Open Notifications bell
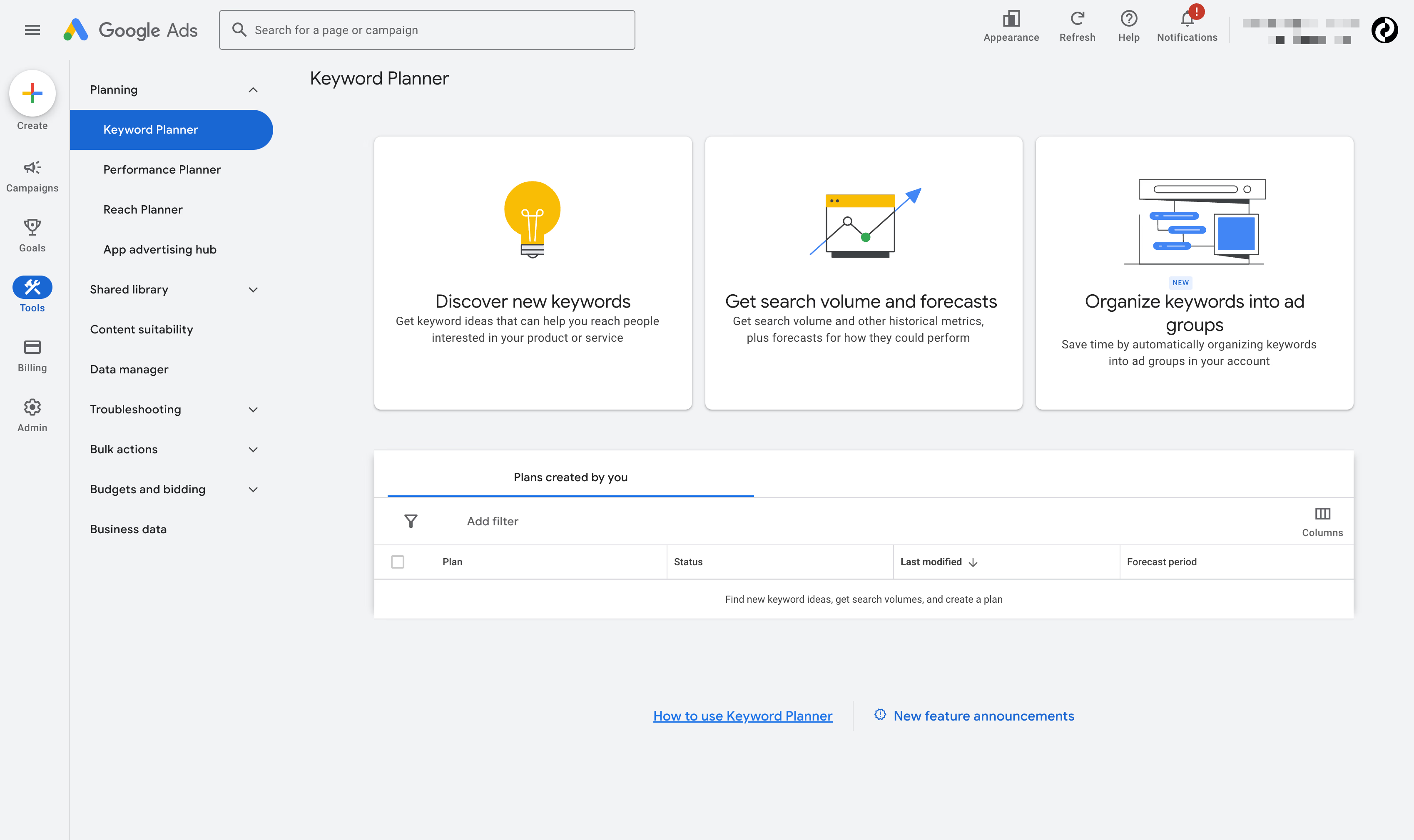This screenshot has height=840, width=1414. coord(1187,19)
